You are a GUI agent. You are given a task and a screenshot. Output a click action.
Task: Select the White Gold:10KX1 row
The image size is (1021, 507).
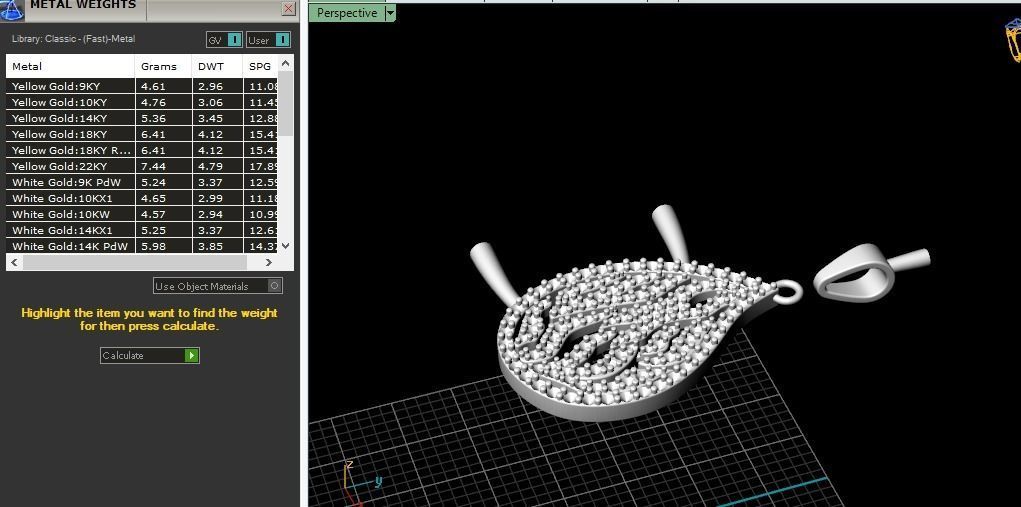pyautogui.click(x=142, y=199)
